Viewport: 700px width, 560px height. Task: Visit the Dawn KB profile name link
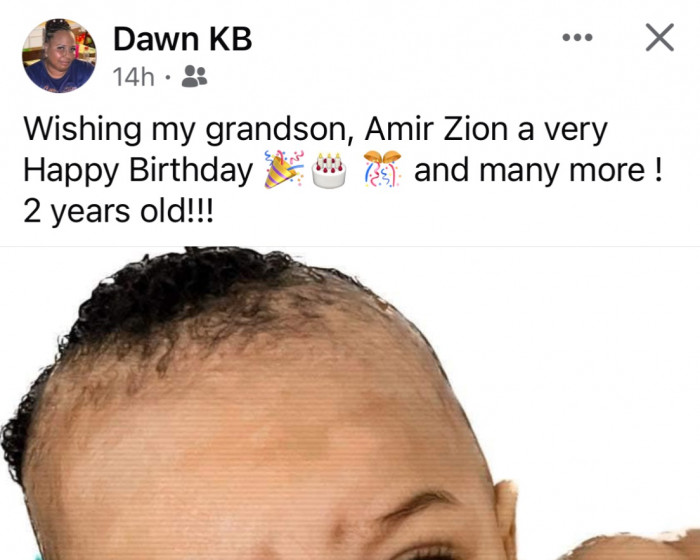coord(183,39)
